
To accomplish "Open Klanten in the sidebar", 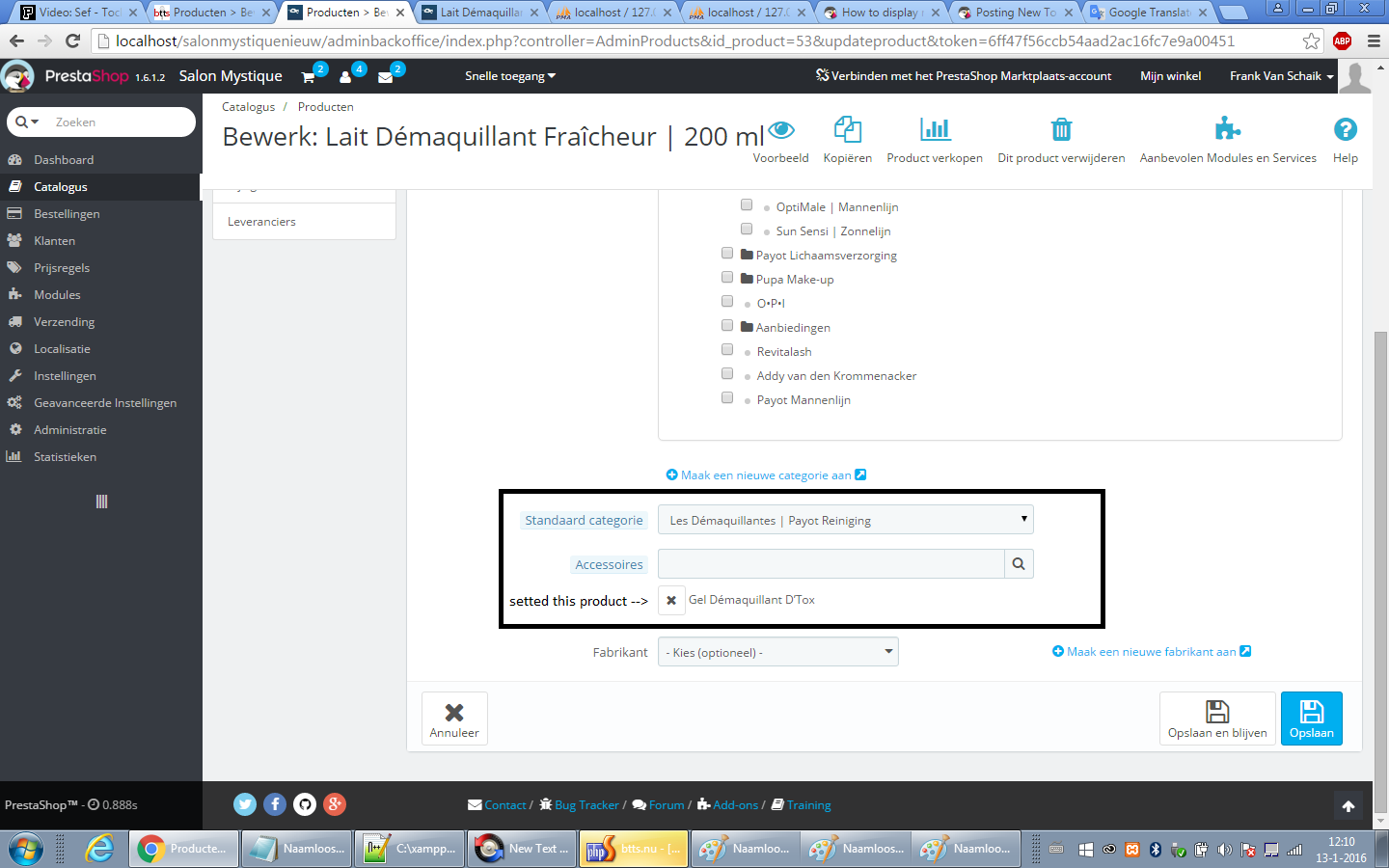I will click(100, 241).
